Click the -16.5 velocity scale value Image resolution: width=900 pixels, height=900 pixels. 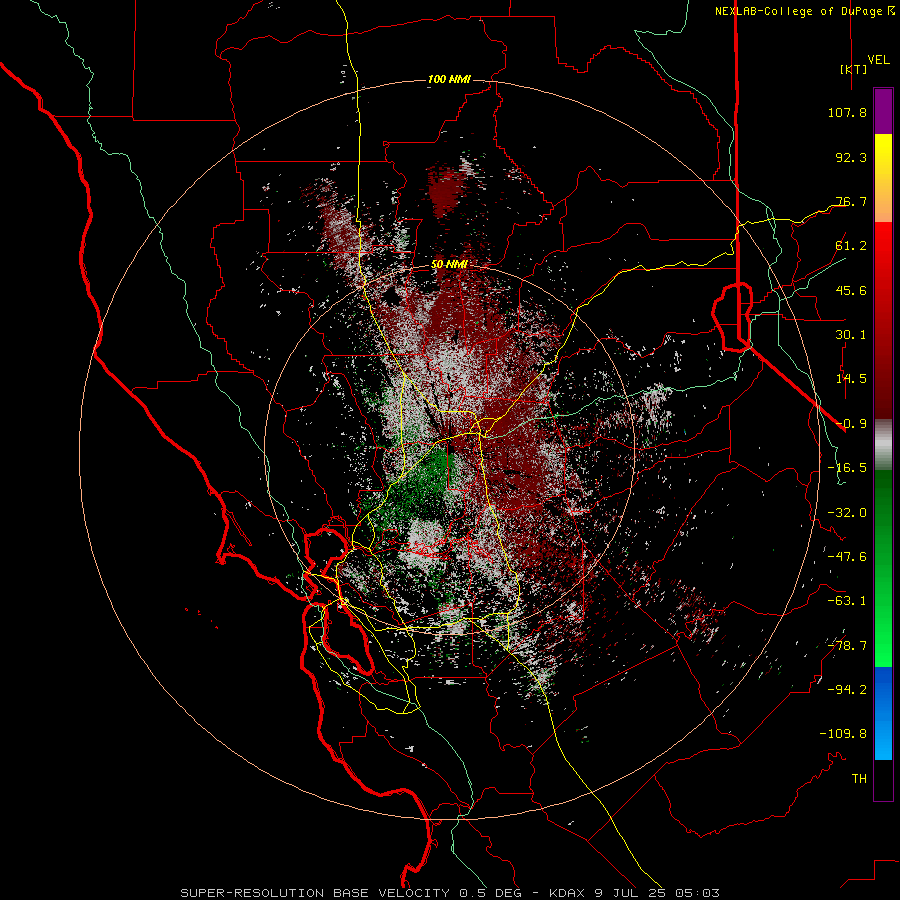coord(847,468)
